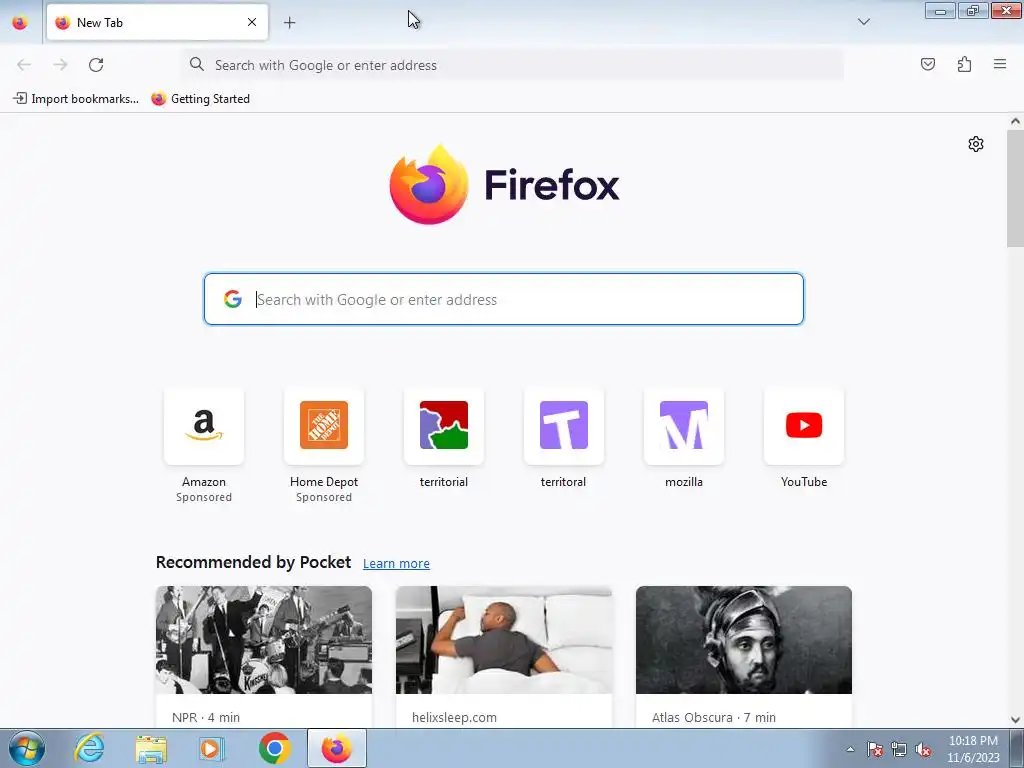
Task: Click the helixsleep.com source label
Action: (x=454, y=717)
